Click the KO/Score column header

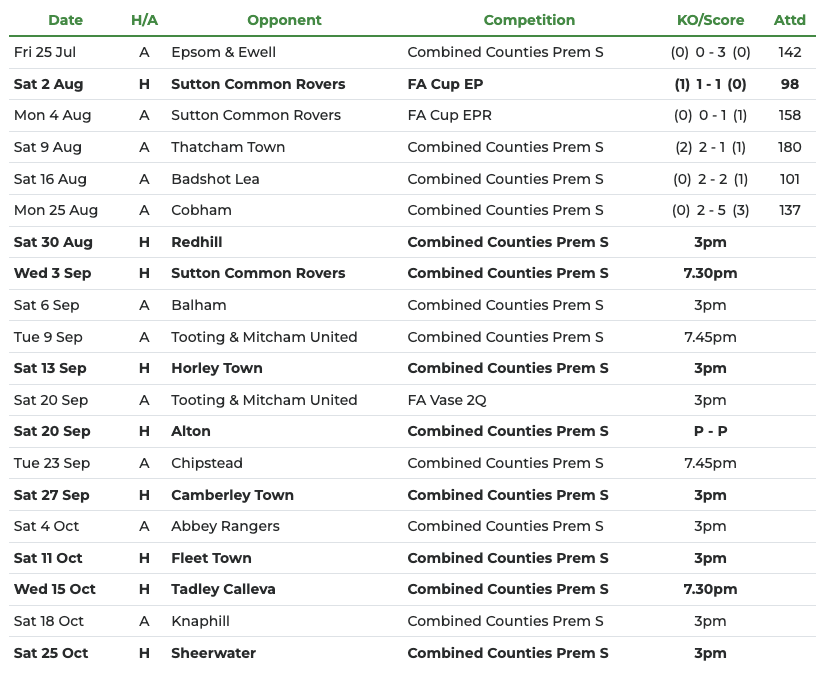710,20
